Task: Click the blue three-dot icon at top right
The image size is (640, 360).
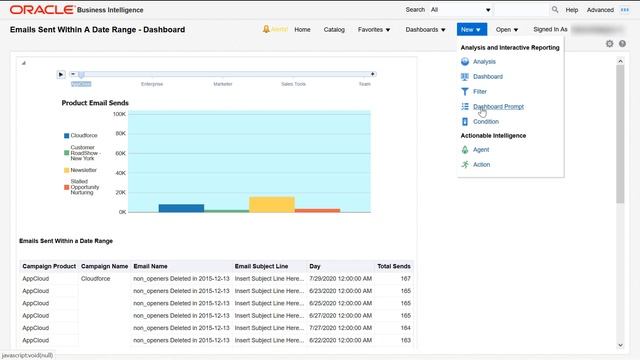Action: pos(625,10)
